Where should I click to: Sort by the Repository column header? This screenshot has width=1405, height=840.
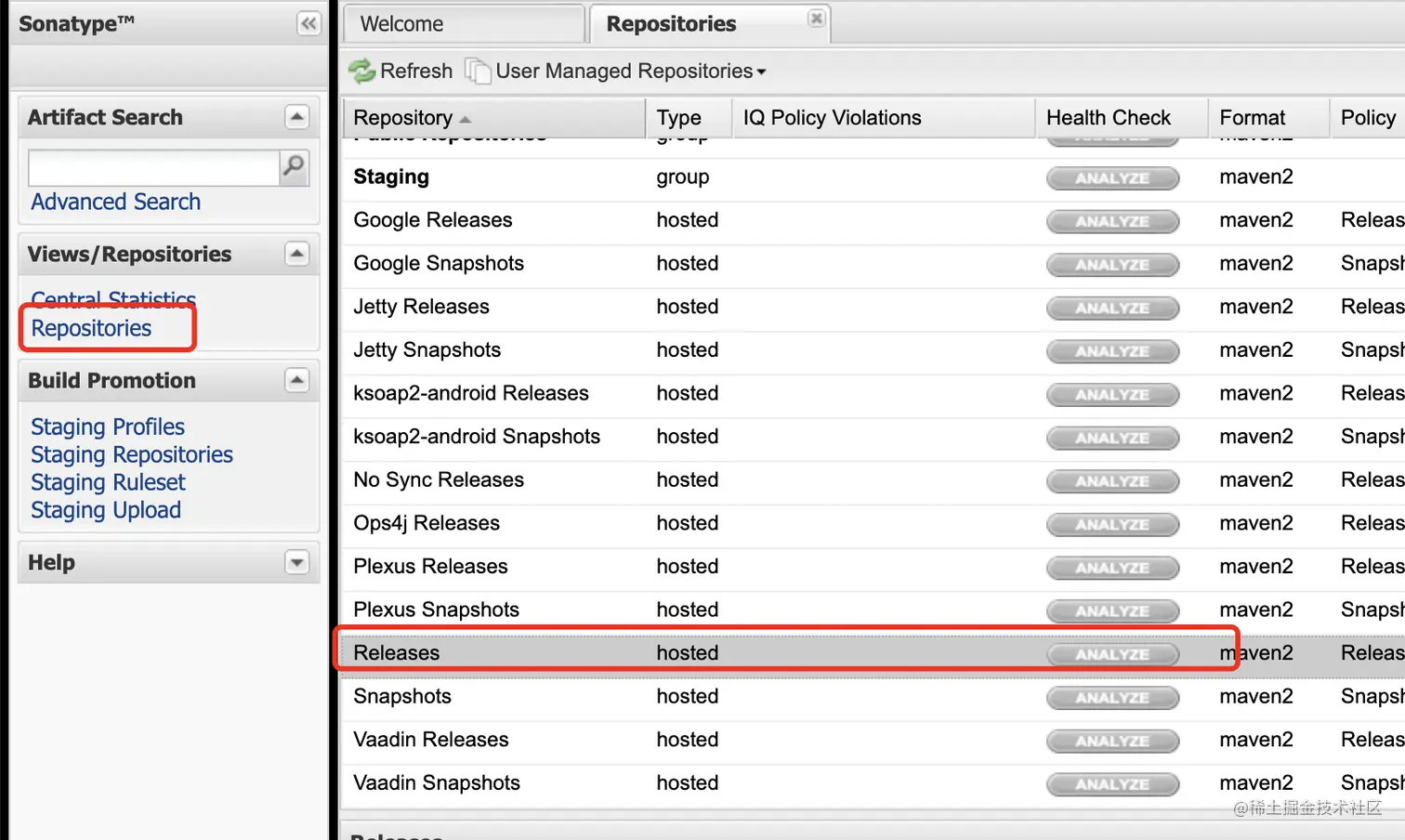(x=494, y=118)
